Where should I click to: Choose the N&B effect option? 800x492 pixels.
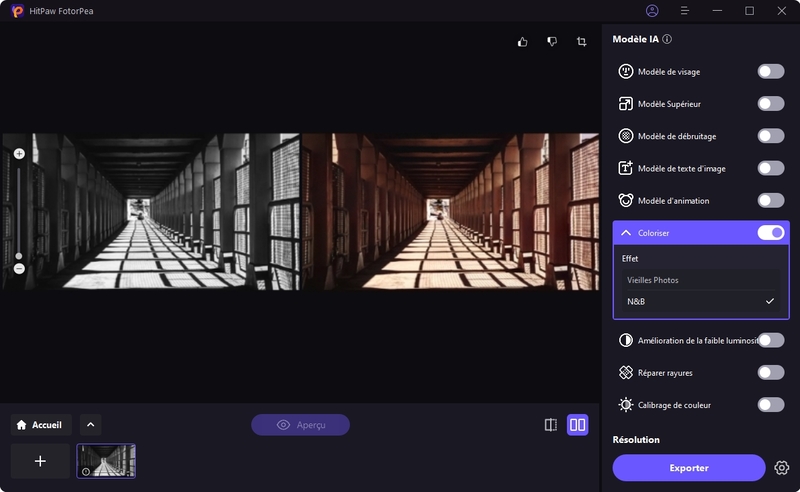coord(700,301)
